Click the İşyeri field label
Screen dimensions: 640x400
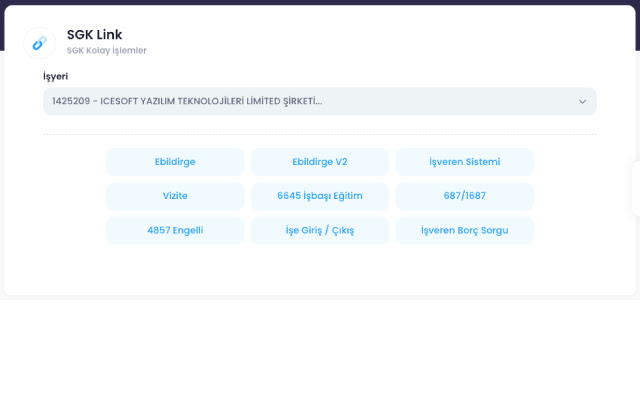[55, 76]
